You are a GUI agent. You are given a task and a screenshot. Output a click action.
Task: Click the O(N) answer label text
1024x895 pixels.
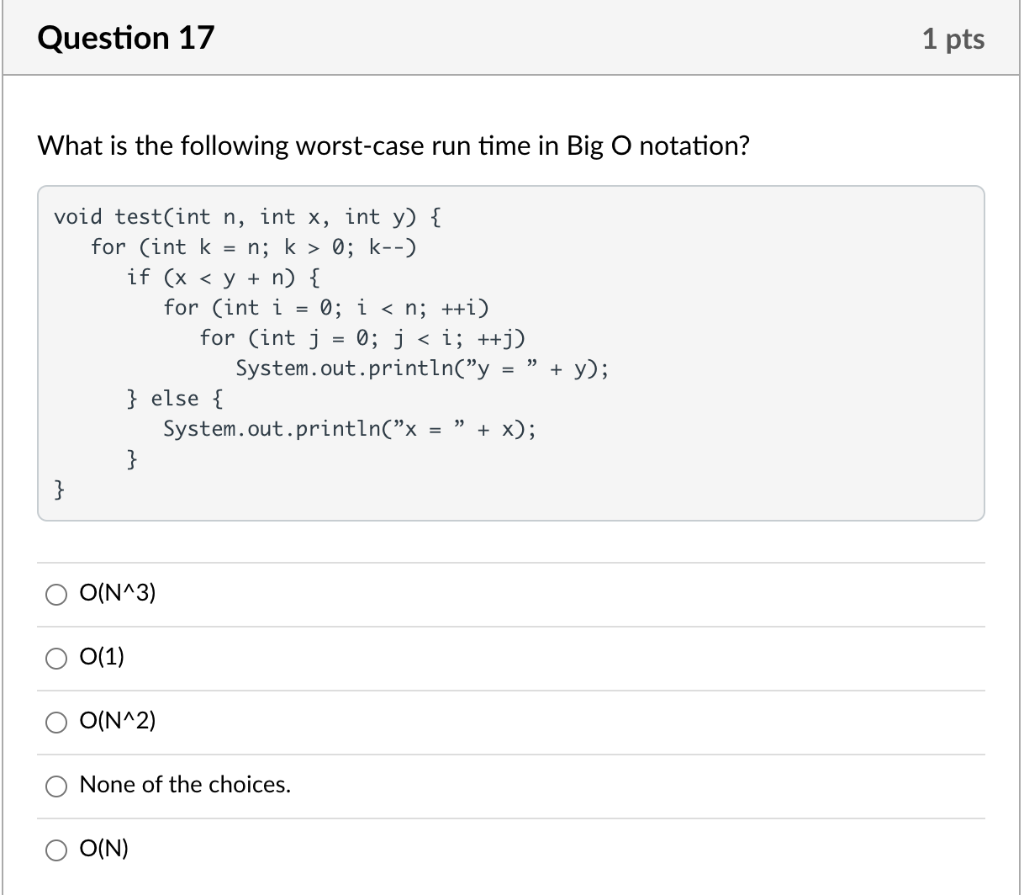coord(104,848)
